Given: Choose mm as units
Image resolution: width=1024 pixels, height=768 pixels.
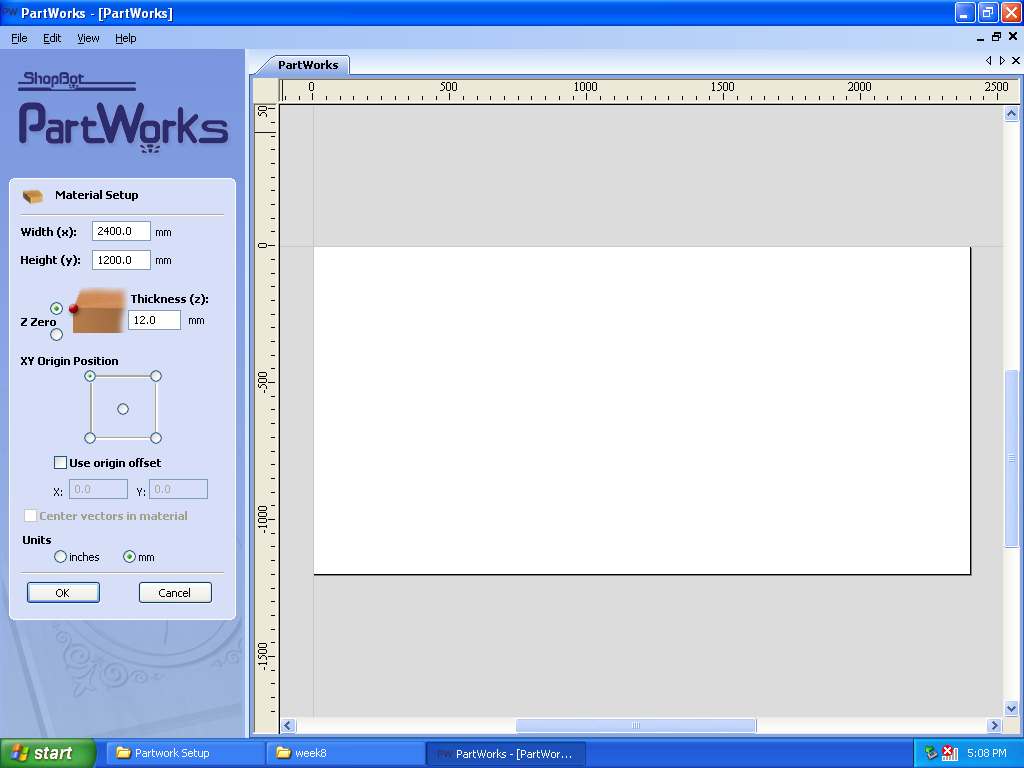Looking at the screenshot, I should tap(129, 556).
